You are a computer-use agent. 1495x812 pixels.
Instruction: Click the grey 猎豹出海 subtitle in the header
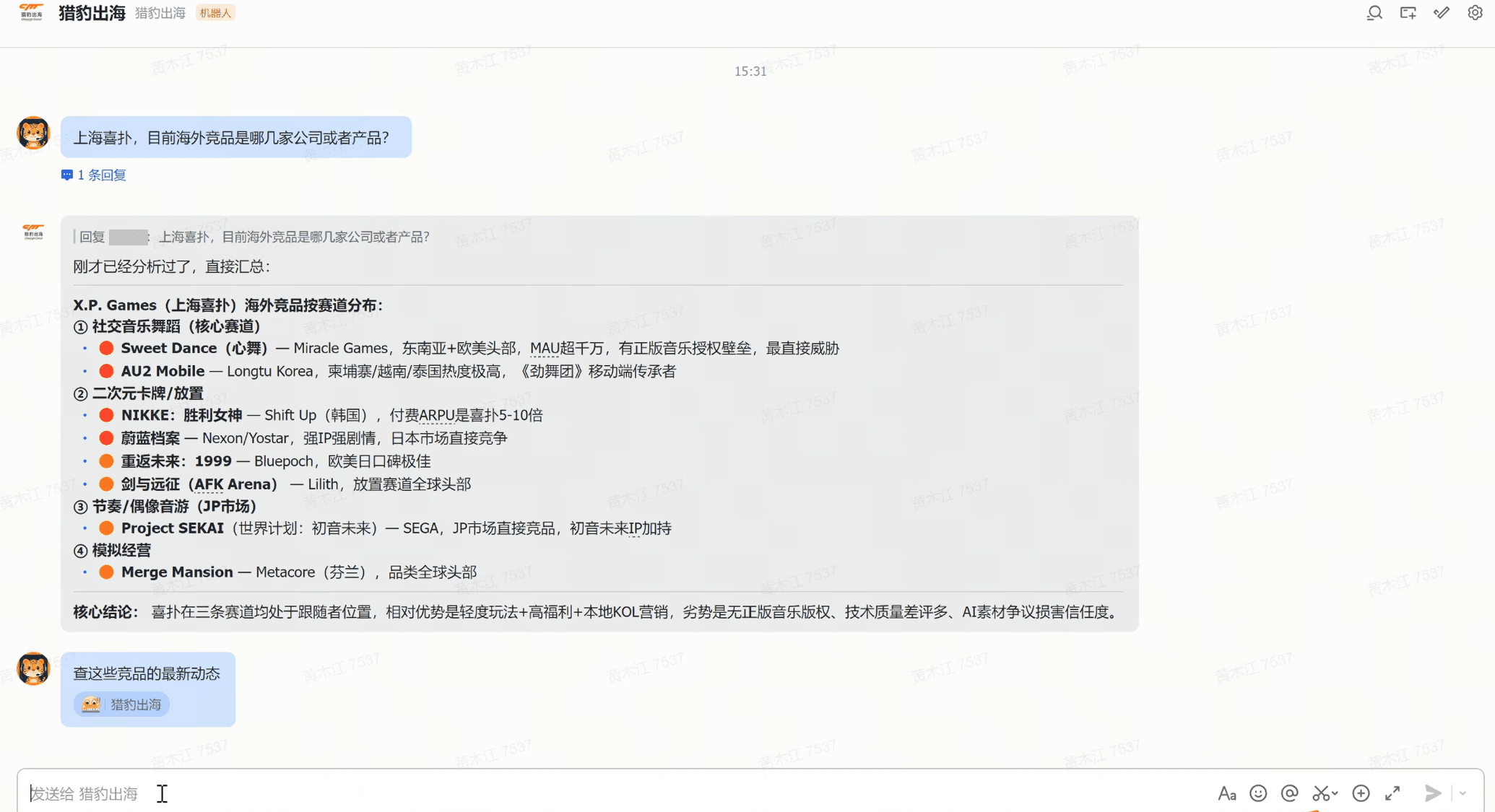[x=160, y=13]
